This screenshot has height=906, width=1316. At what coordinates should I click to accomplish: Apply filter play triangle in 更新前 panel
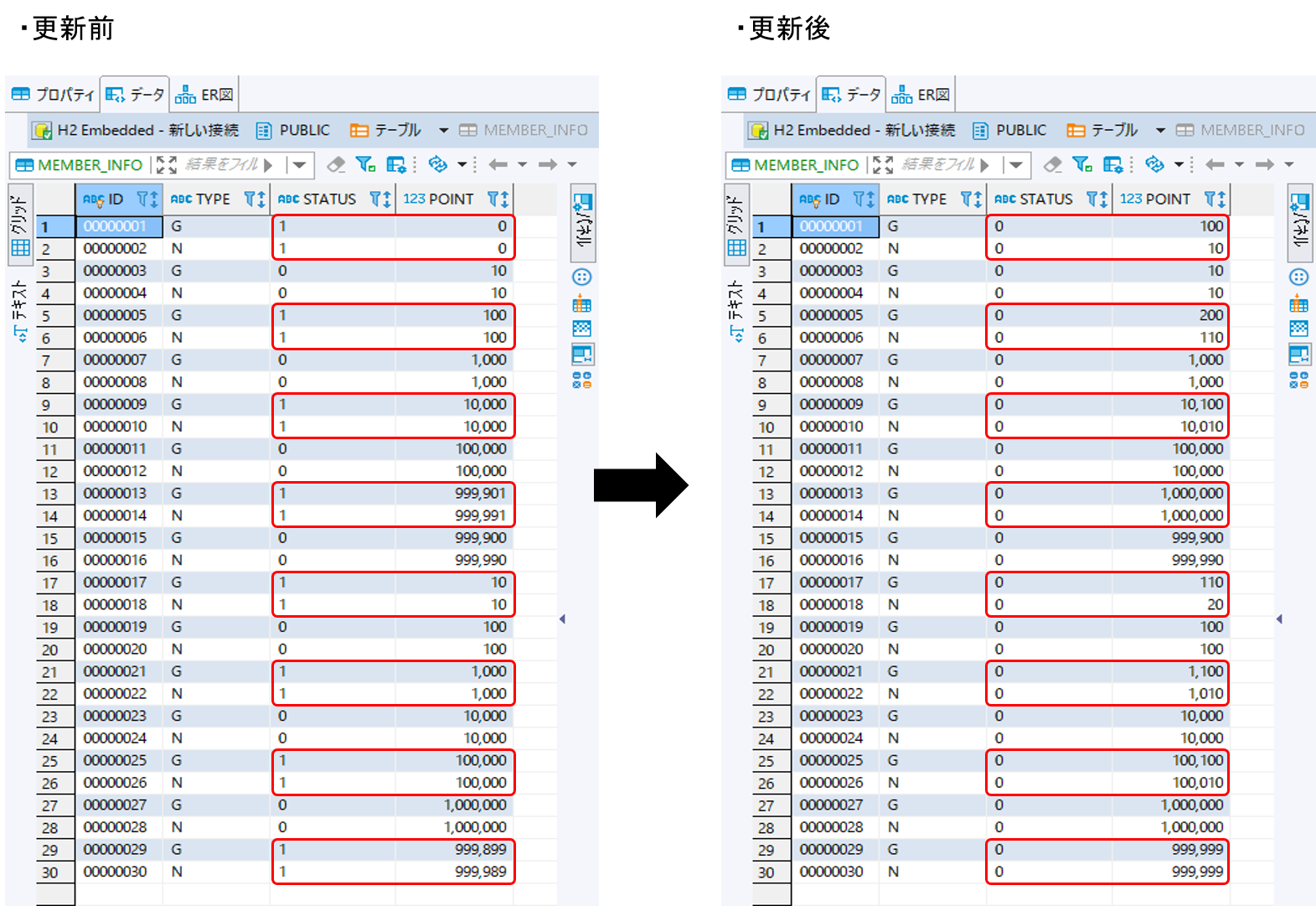[268, 165]
